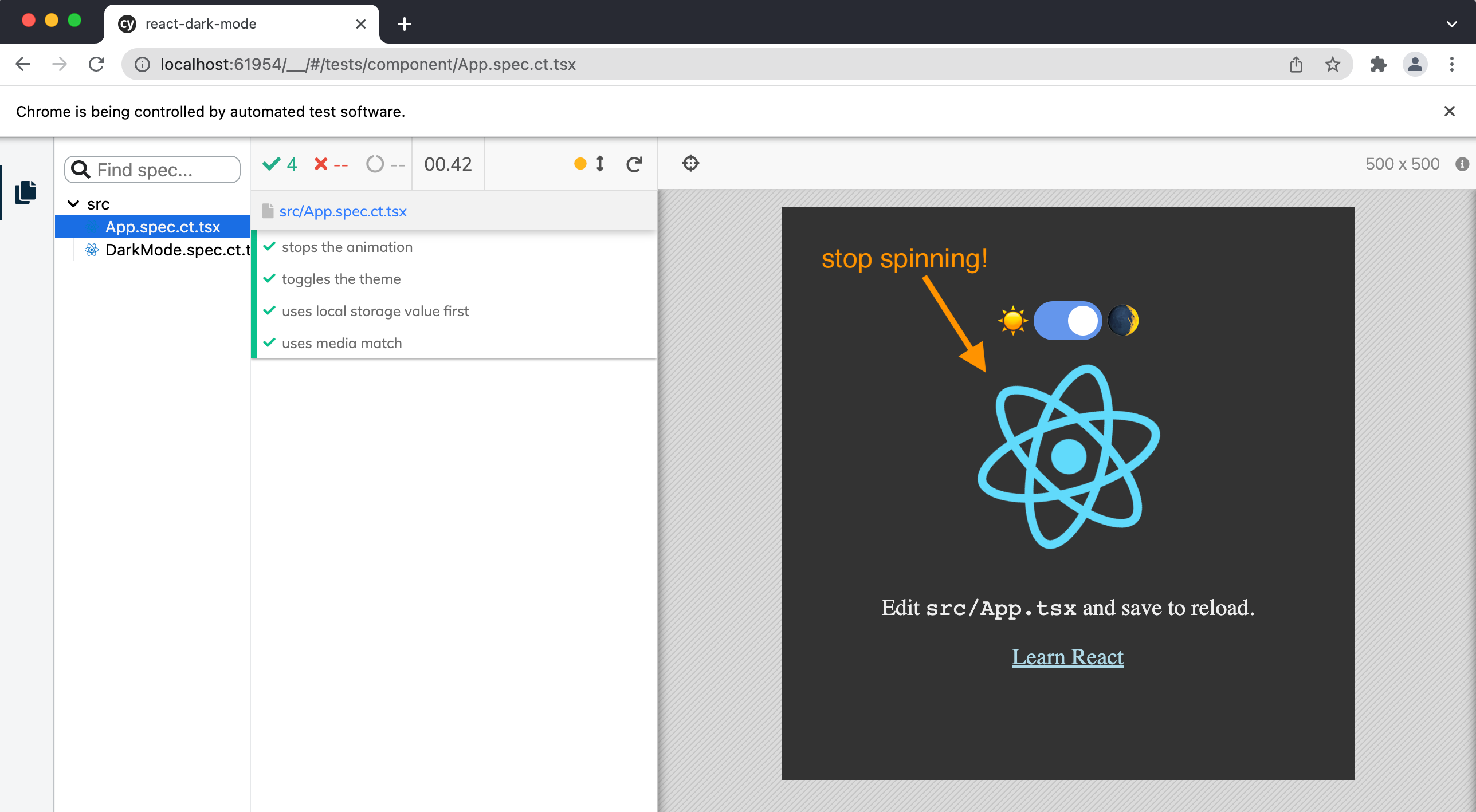
Task: Toggle auto-scrolling with the arrows icon
Action: 600,164
